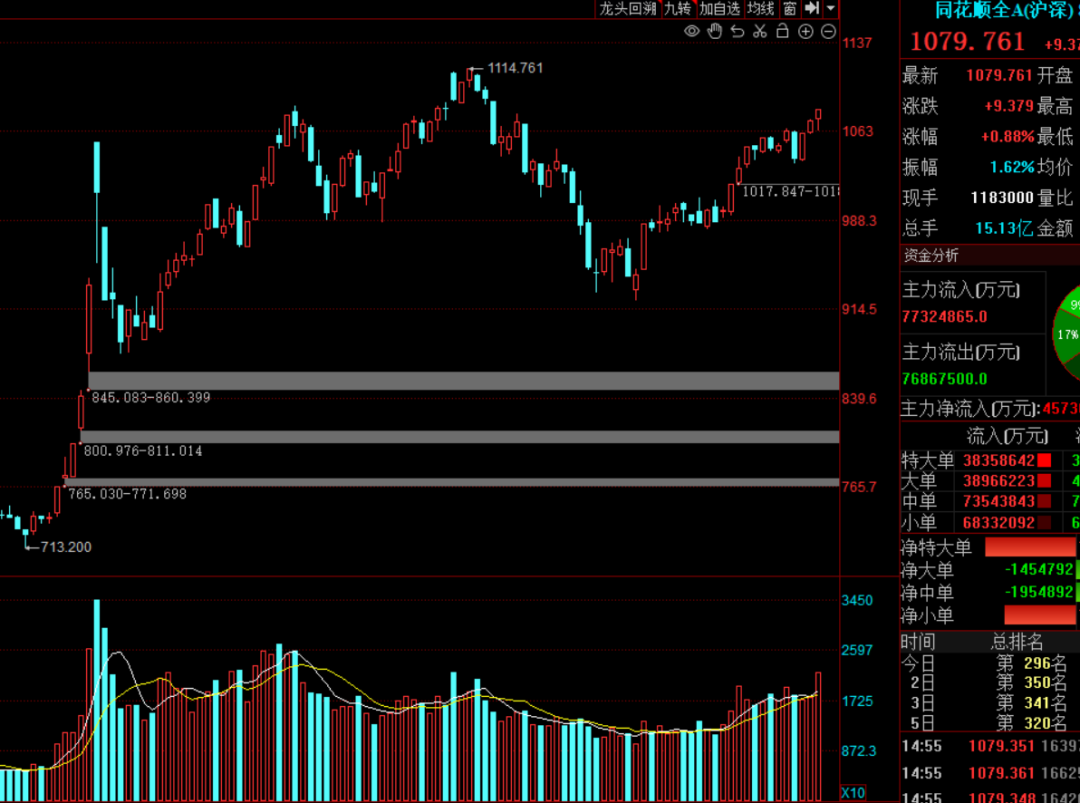Select the scissors cut tool

point(760,32)
